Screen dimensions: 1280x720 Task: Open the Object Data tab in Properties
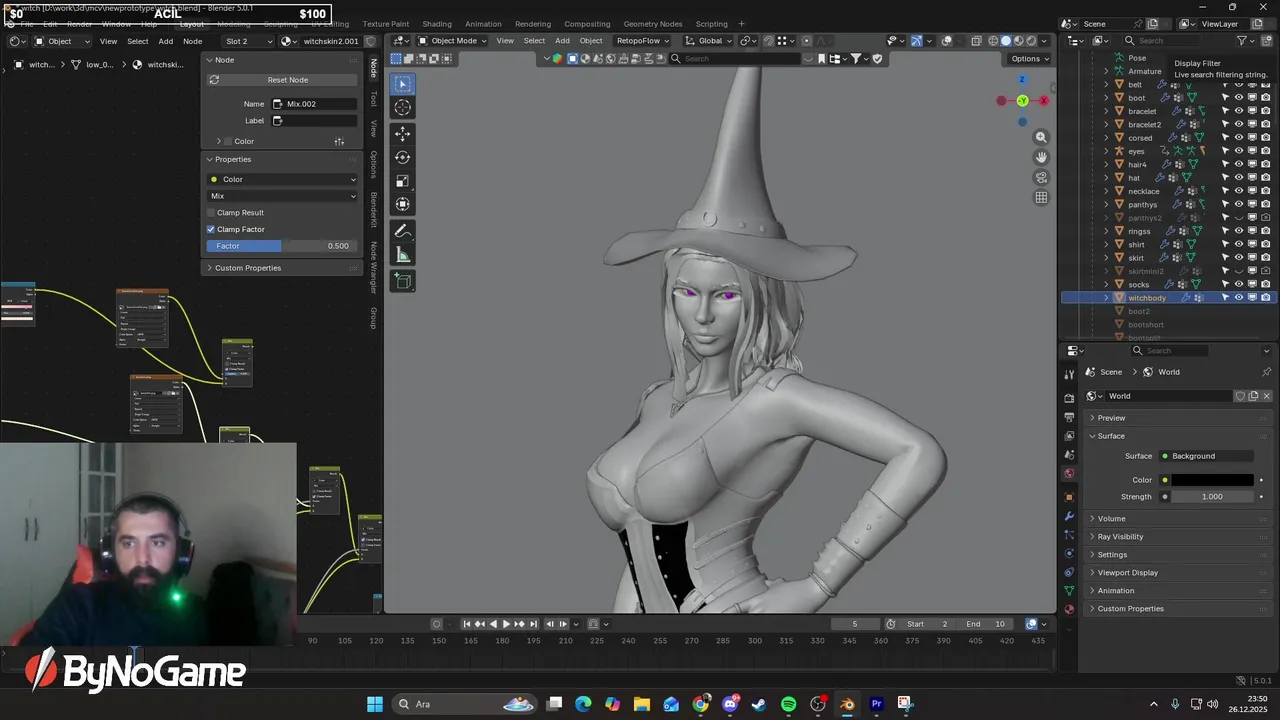(x=1069, y=590)
